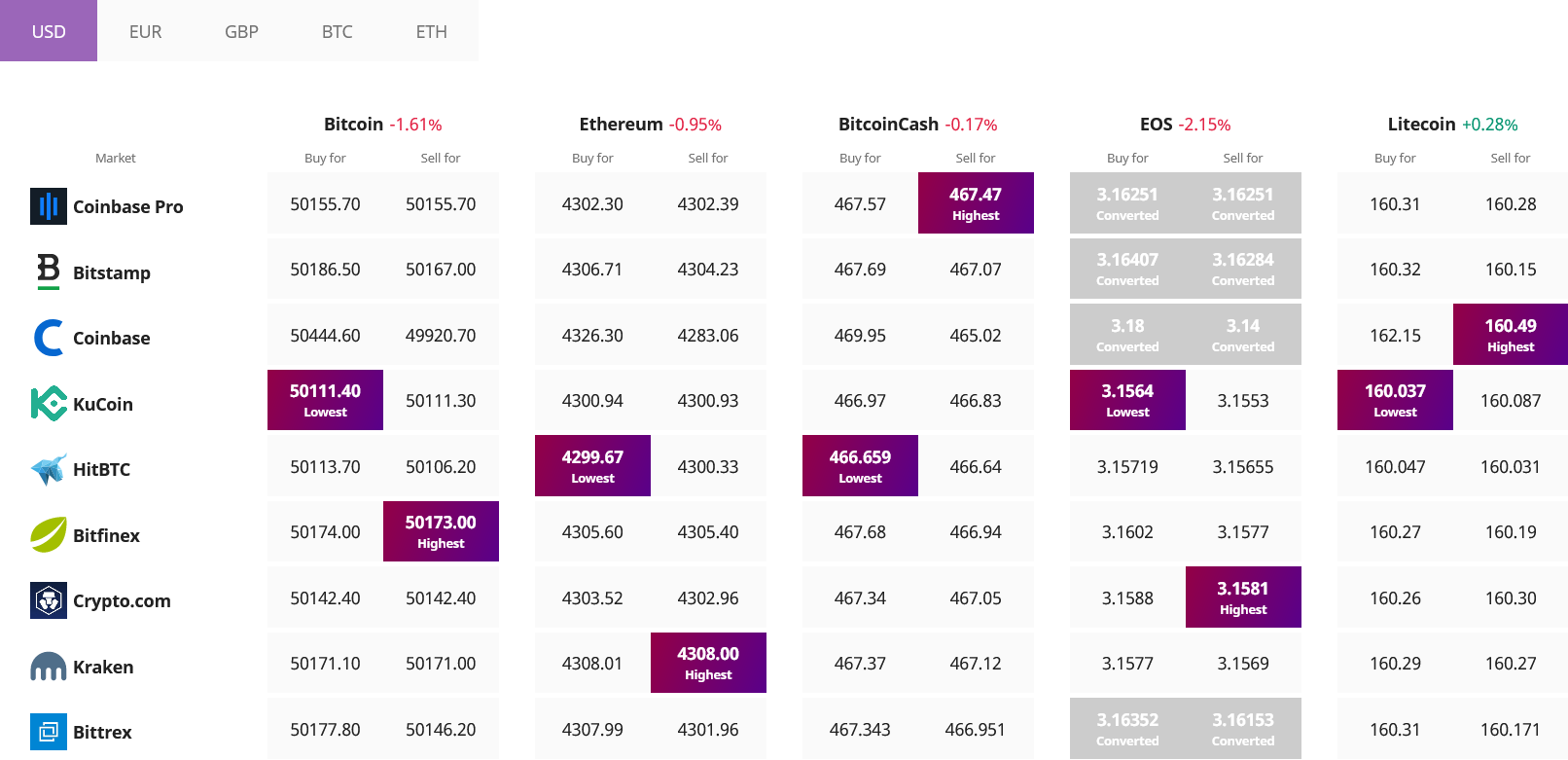Click Bitstamp Ethereum sell price 4304.23
This screenshot has height=760, width=1568.
point(708,270)
